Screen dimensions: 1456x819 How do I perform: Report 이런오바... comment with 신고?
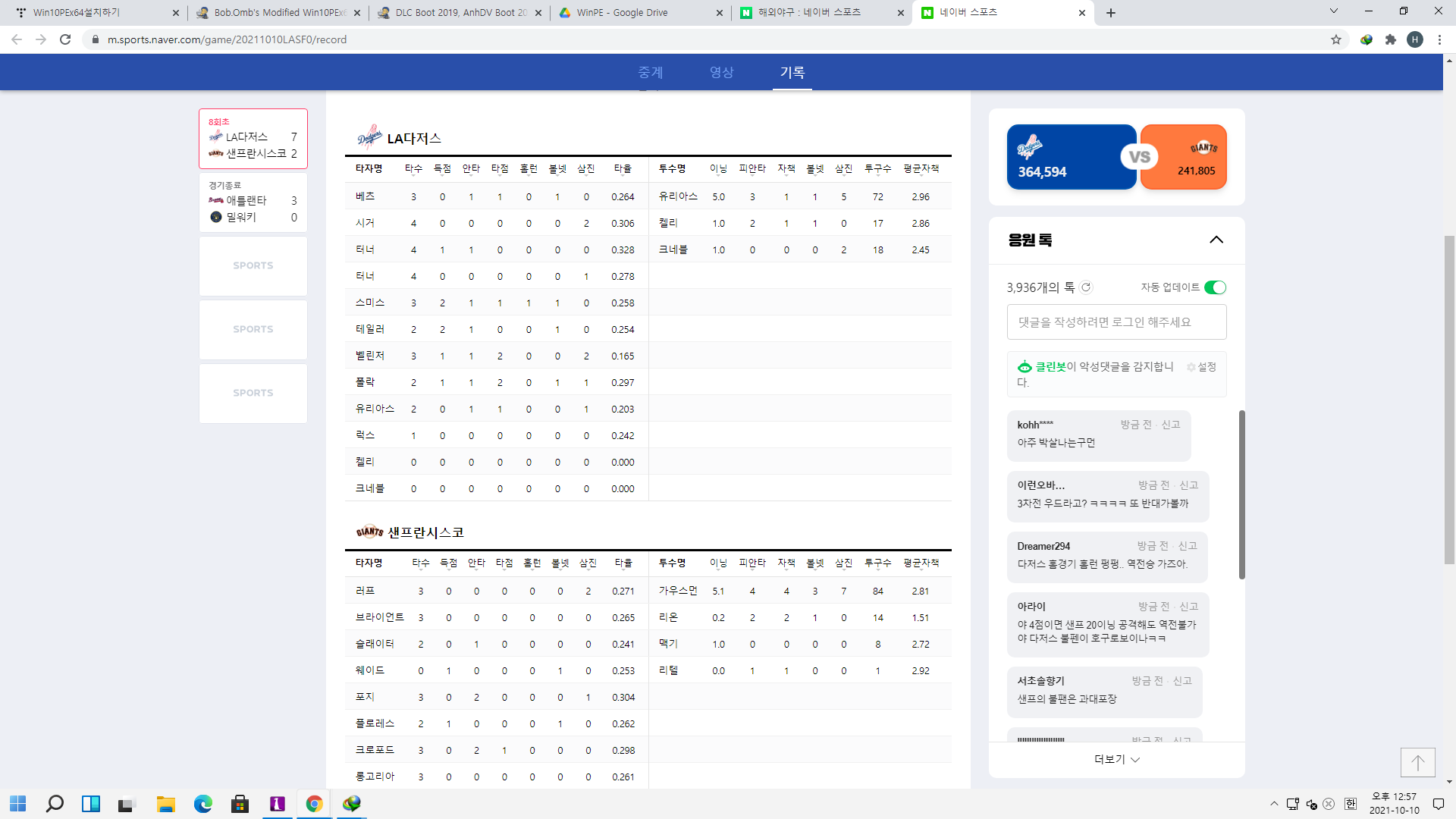1188,485
